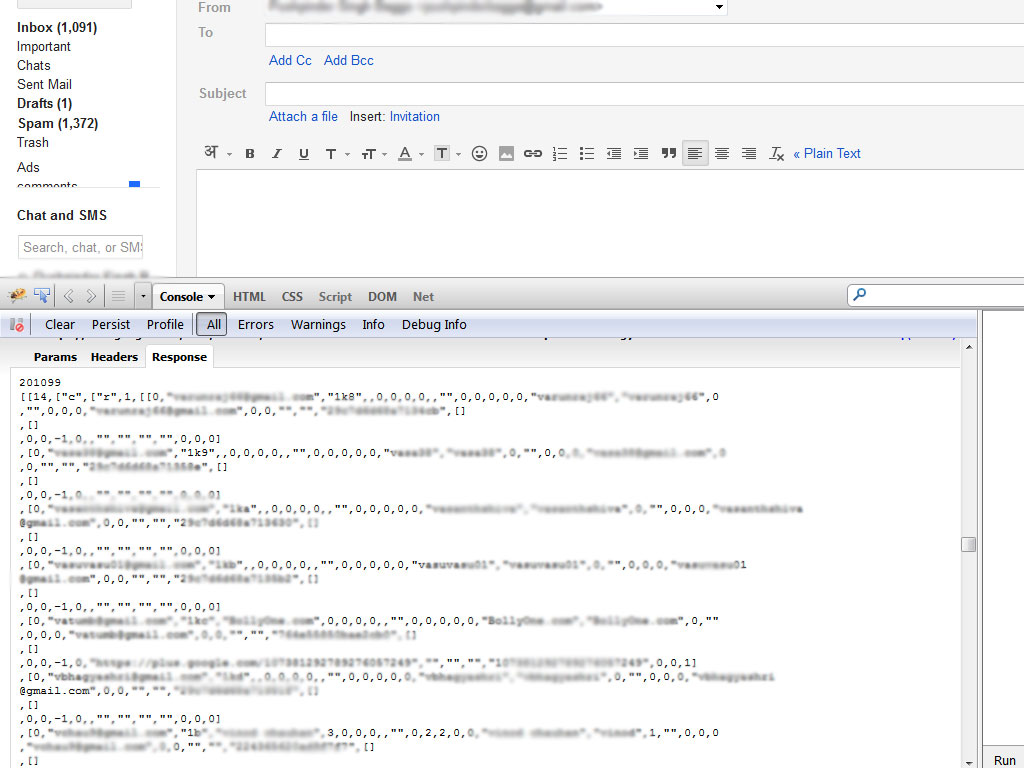Open small dropdown arrow before Console tab
Screen dimensions: 1024x768
[x=143, y=296]
